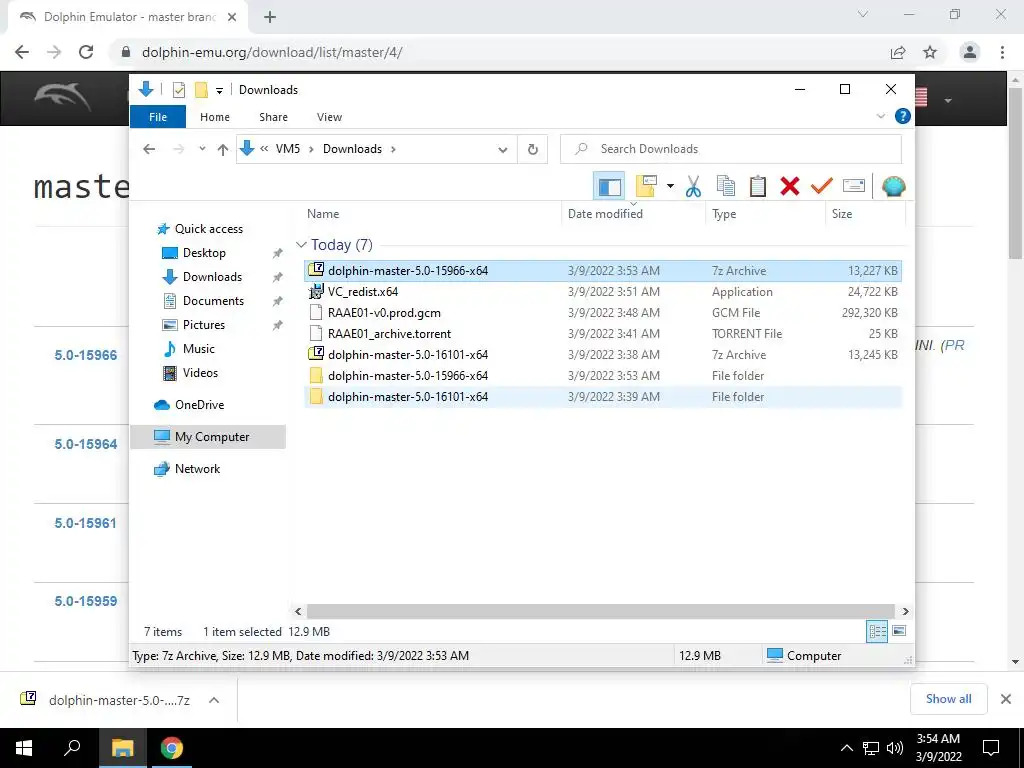Collapse the Today (7) group
The width and height of the screenshot is (1024, 768).
click(x=301, y=245)
